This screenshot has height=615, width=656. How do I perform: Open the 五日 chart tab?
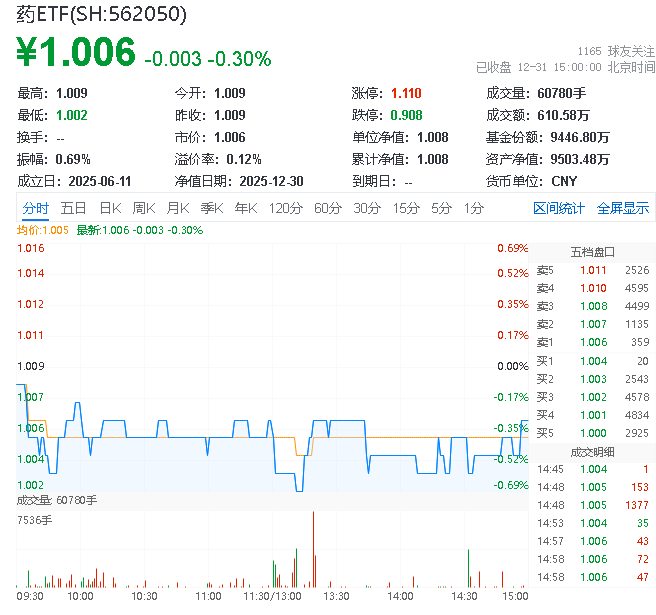click(73, 208)
